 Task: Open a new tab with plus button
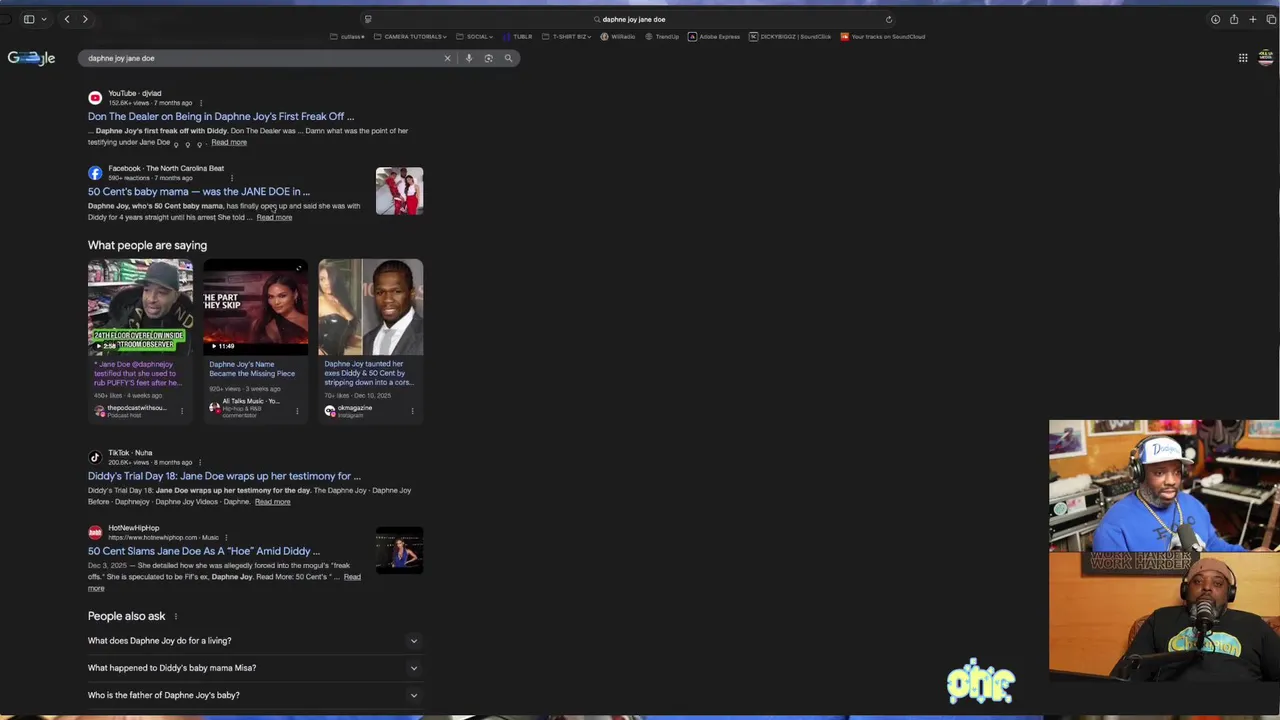tap(1252, 19)
